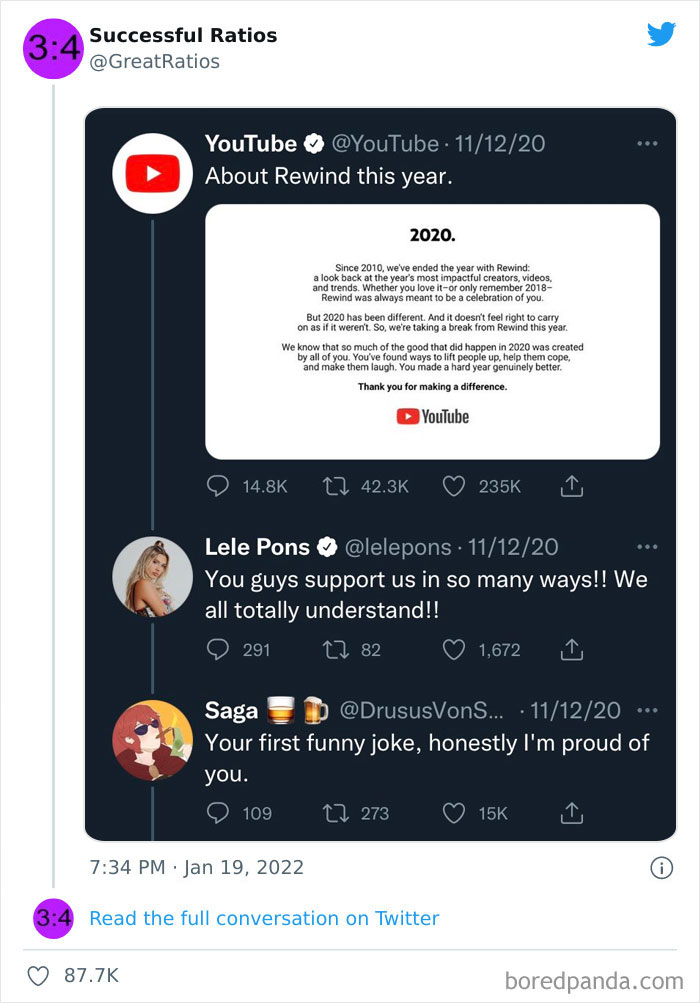Open the options menu on YouTube's tweet
This screenshot has width=700, height=1003.
[x=647, y=143]
